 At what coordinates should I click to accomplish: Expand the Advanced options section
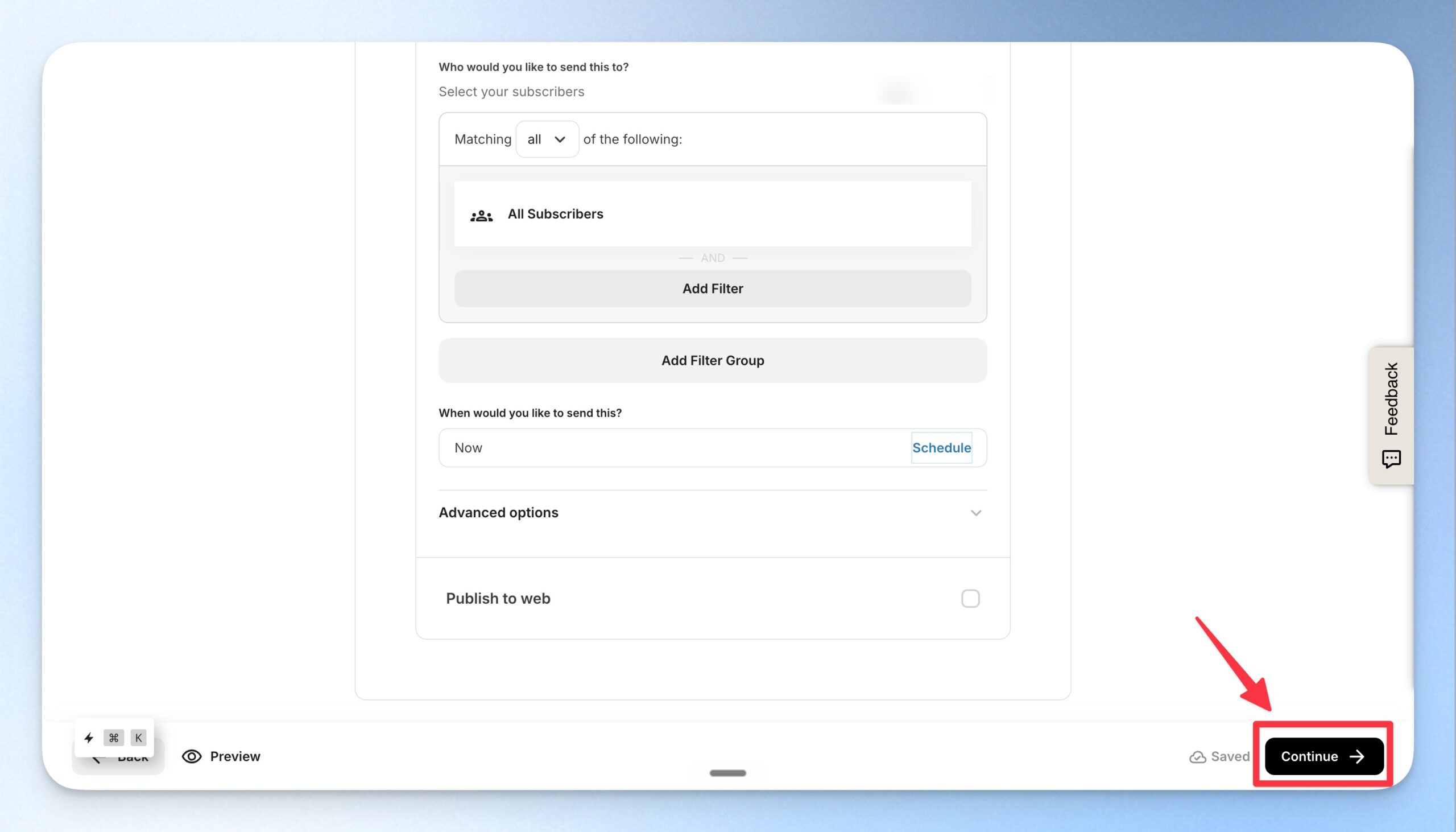tap(713, 513)
